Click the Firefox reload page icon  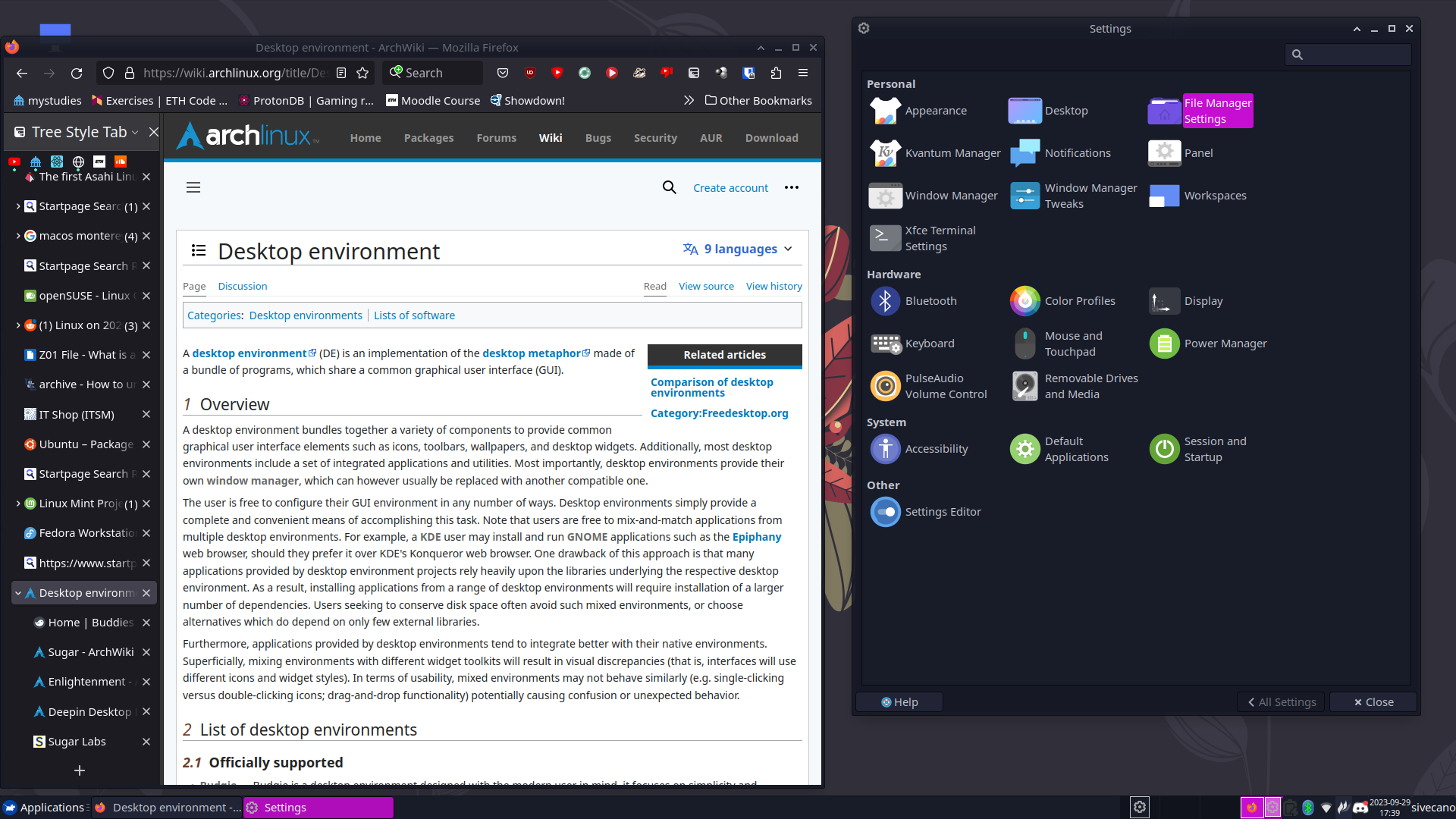pyautogui.click(x=77, y=73)
